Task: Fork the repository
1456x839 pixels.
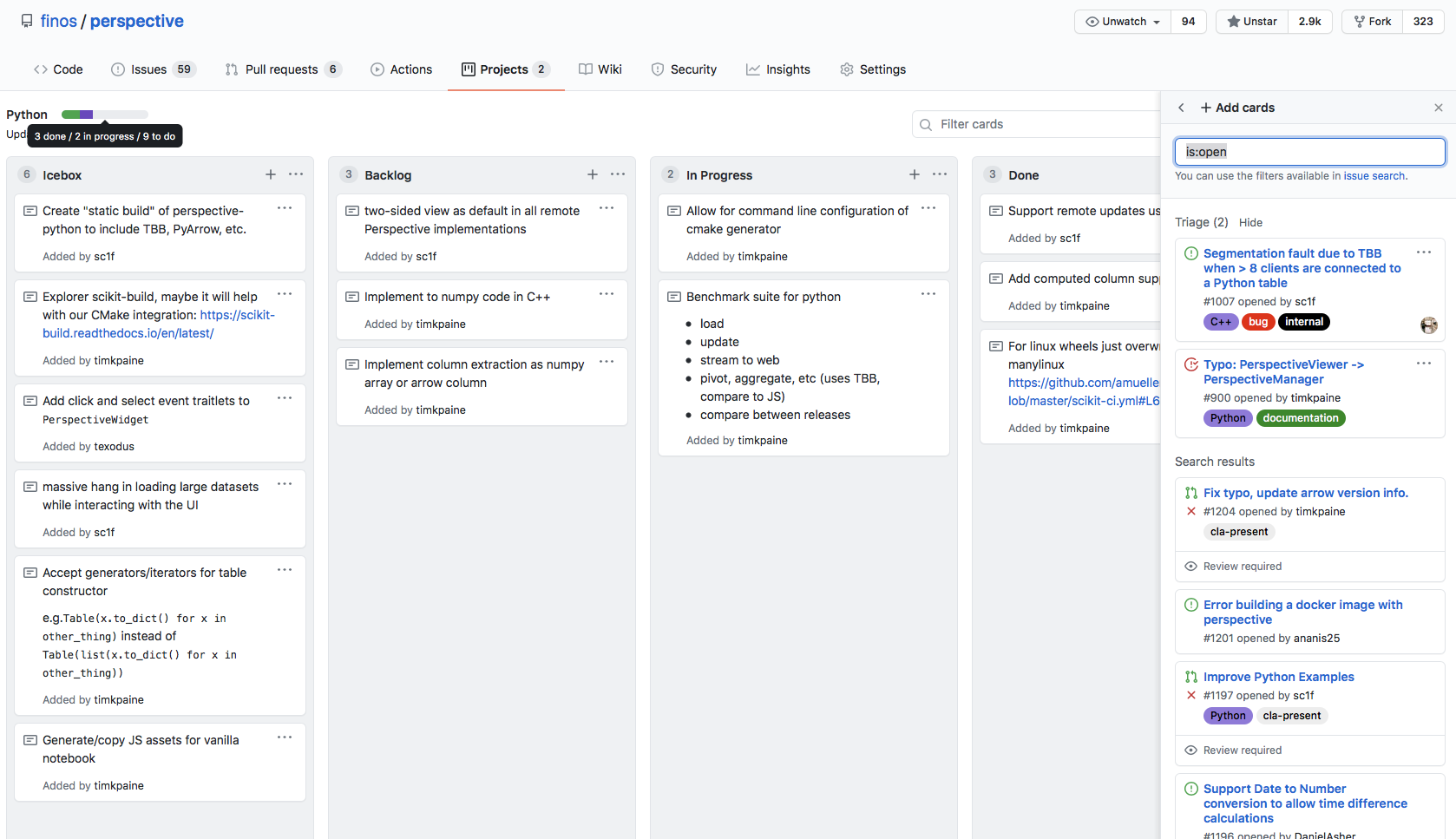Action: 1373,22
